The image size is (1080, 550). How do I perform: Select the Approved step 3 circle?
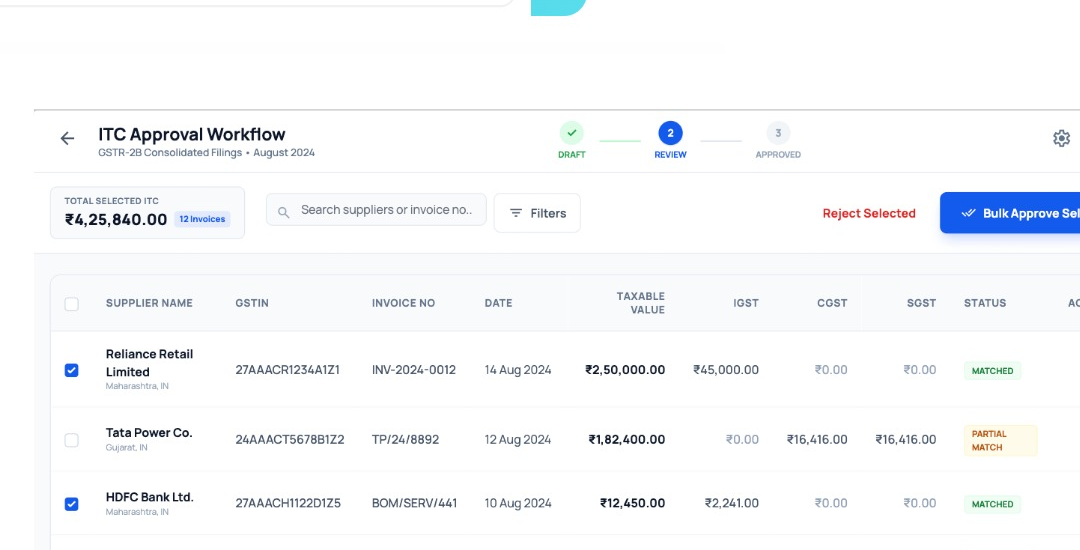(x=778, y=133)
